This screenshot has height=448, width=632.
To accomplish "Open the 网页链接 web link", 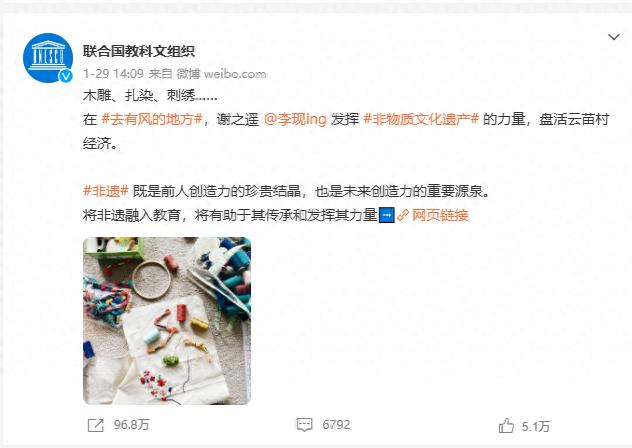I will tap(440, 215).
